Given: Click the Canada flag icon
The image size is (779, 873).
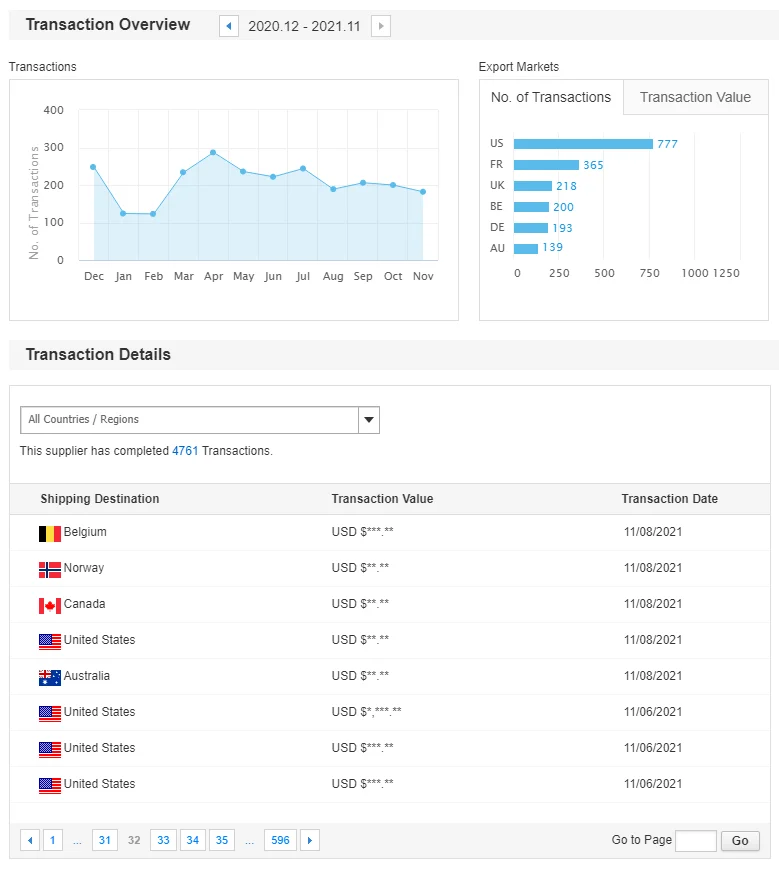Looking at the screenshot, I should pyautogui.click(x=50, y=606).
